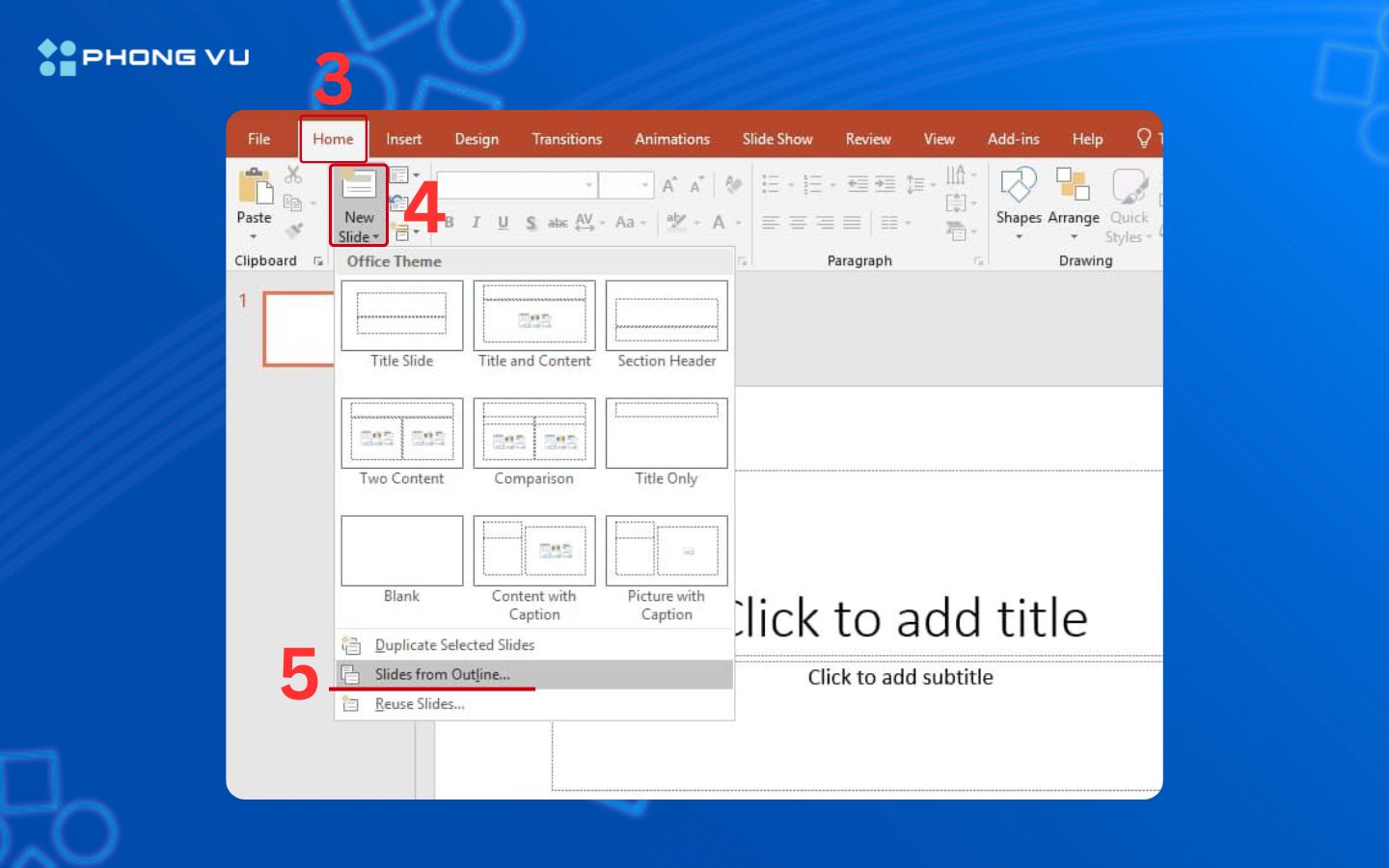The width and height of the screenshot is (1389, 868).
Task: Click the Quick Styles icon
Action: click(x=1129, y=186)
